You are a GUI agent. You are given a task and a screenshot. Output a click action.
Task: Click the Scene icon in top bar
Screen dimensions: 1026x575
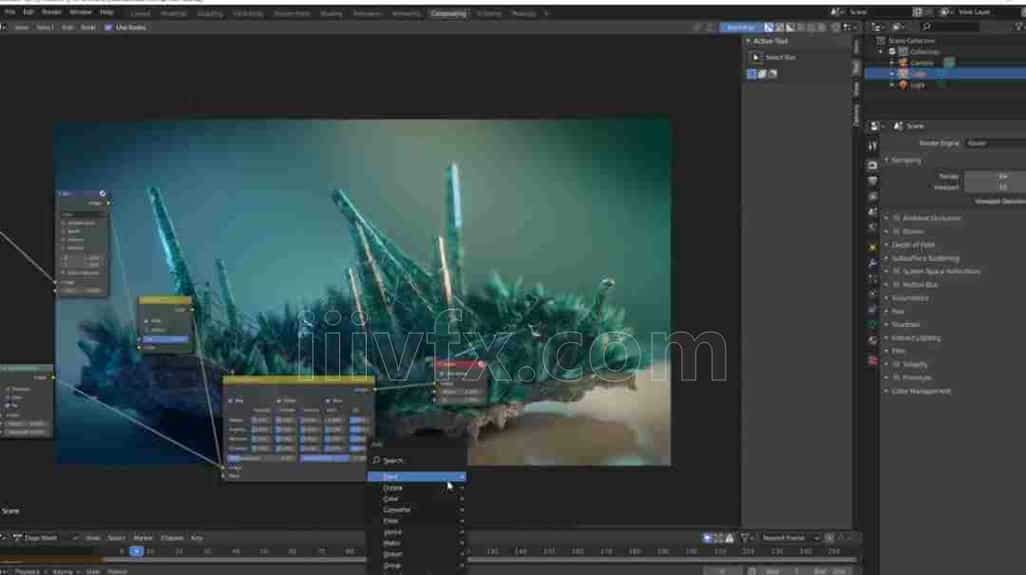click(836, 12)
